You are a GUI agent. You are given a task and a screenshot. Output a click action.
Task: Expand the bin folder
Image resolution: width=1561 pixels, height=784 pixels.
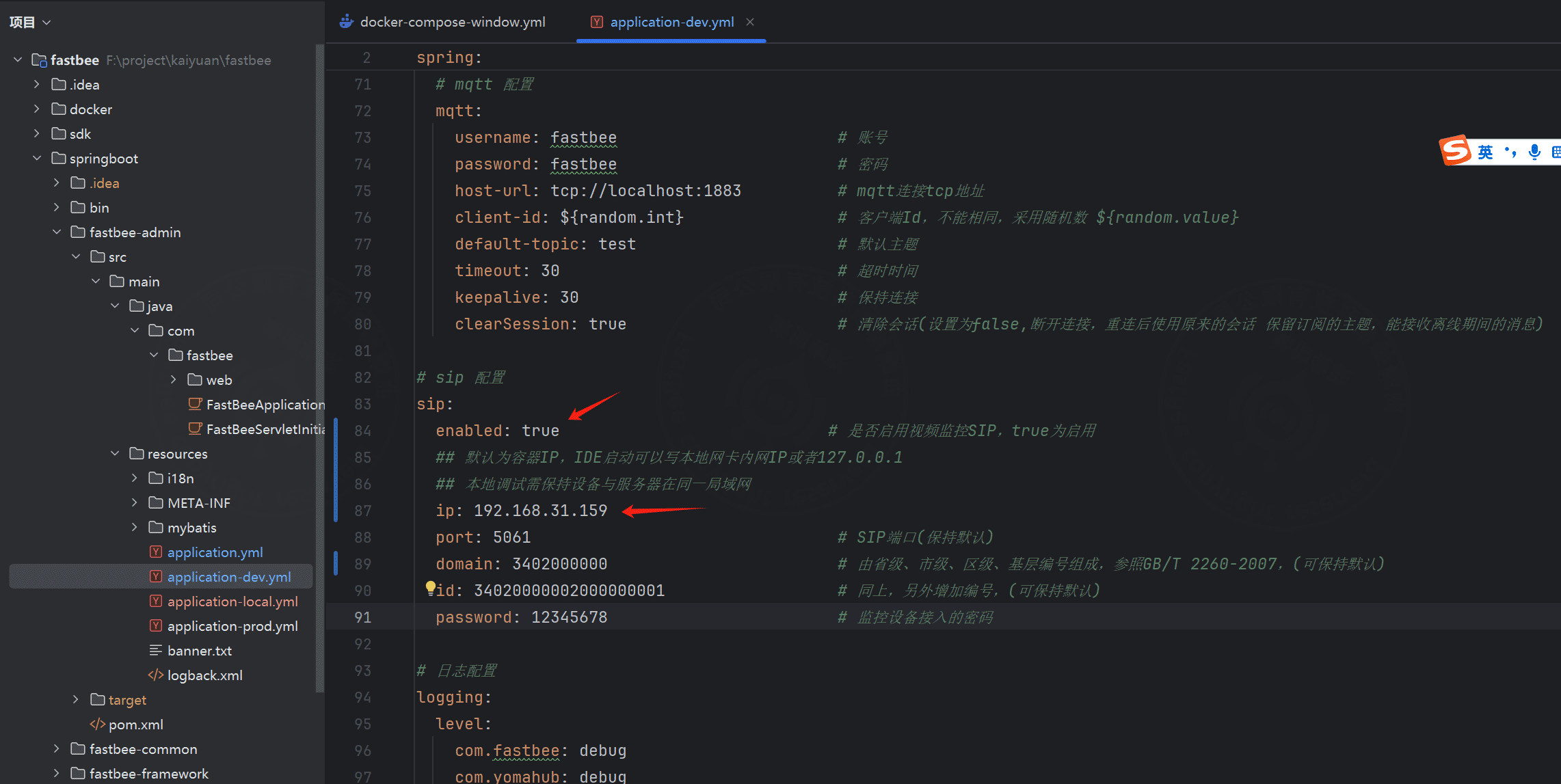pos(57,208)
